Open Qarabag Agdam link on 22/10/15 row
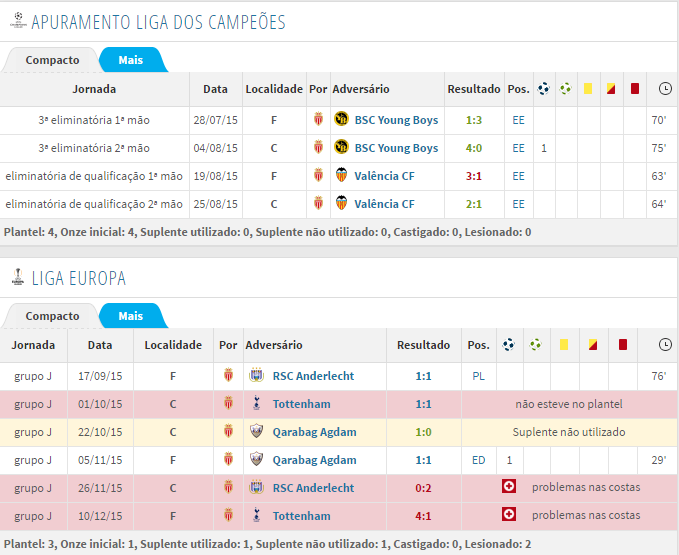The width and height of the screenshot is (679, 555). coord(314,432)
